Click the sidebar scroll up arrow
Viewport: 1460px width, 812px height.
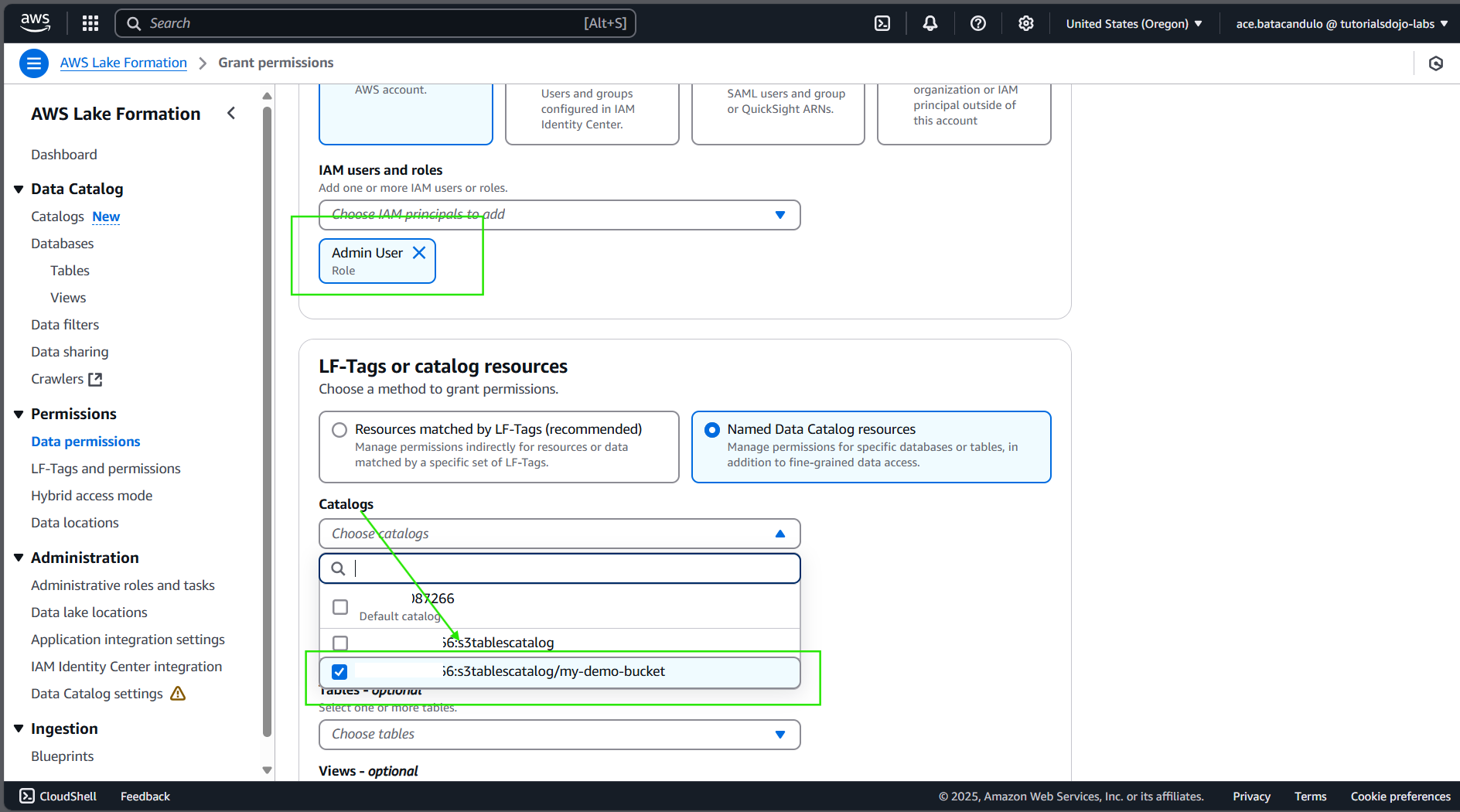(267, 97)
